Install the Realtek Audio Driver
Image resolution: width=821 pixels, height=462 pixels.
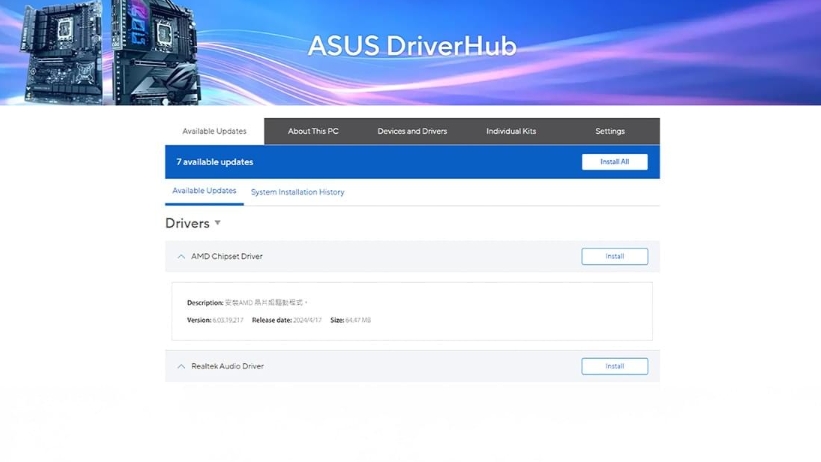click(x=614, y=367)
